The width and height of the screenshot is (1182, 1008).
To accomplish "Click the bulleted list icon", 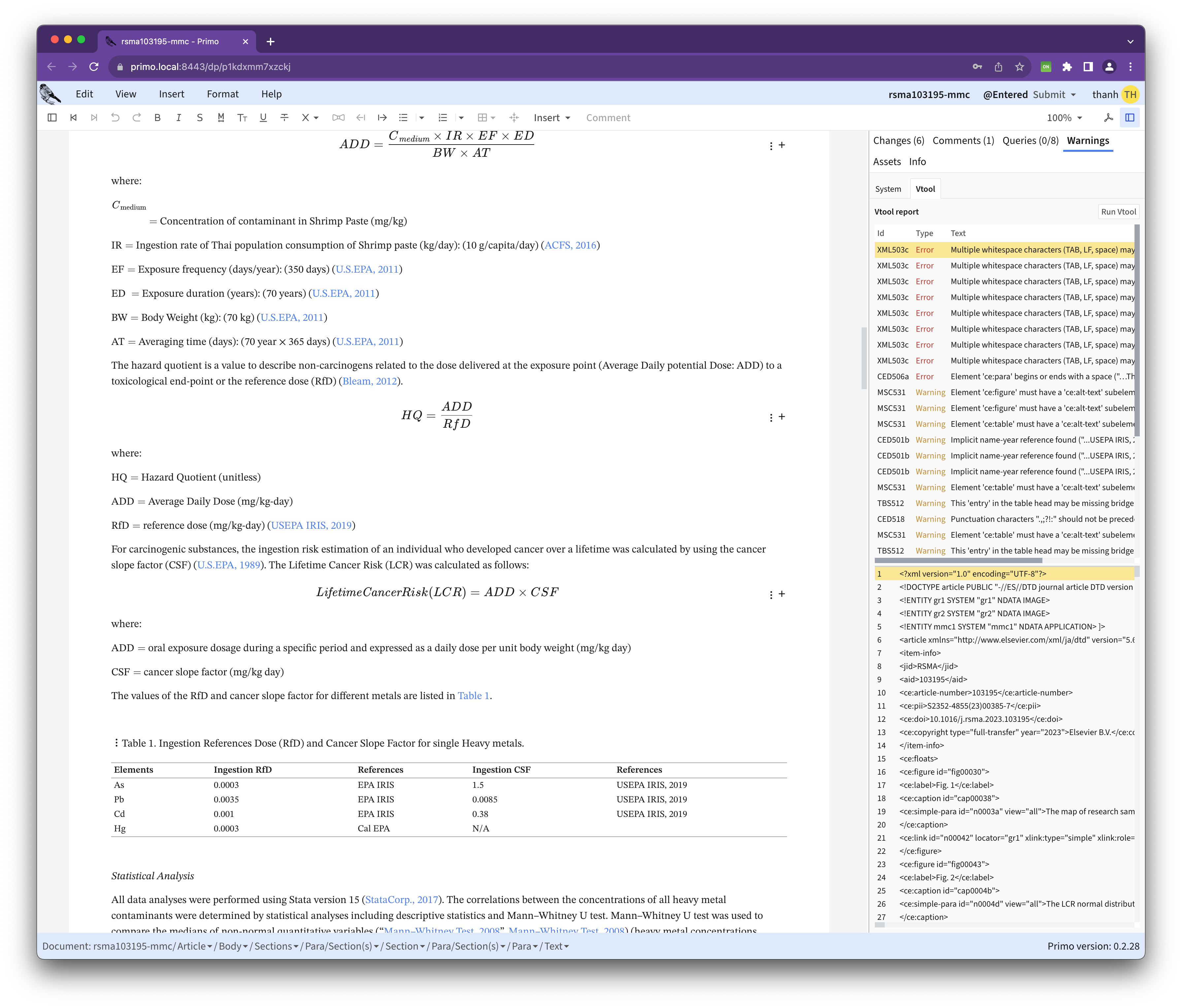I will click(x=403, y=118).
